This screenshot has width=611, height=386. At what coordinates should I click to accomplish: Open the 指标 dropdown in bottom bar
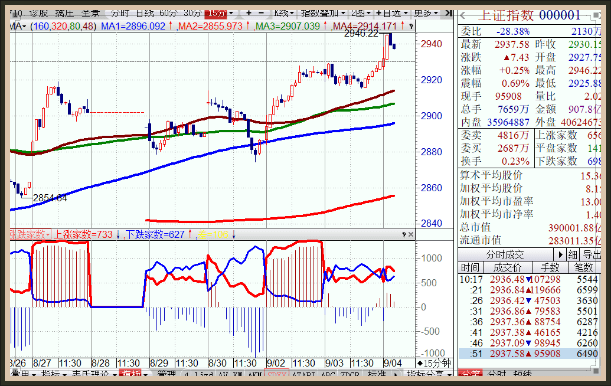point(53,374)
